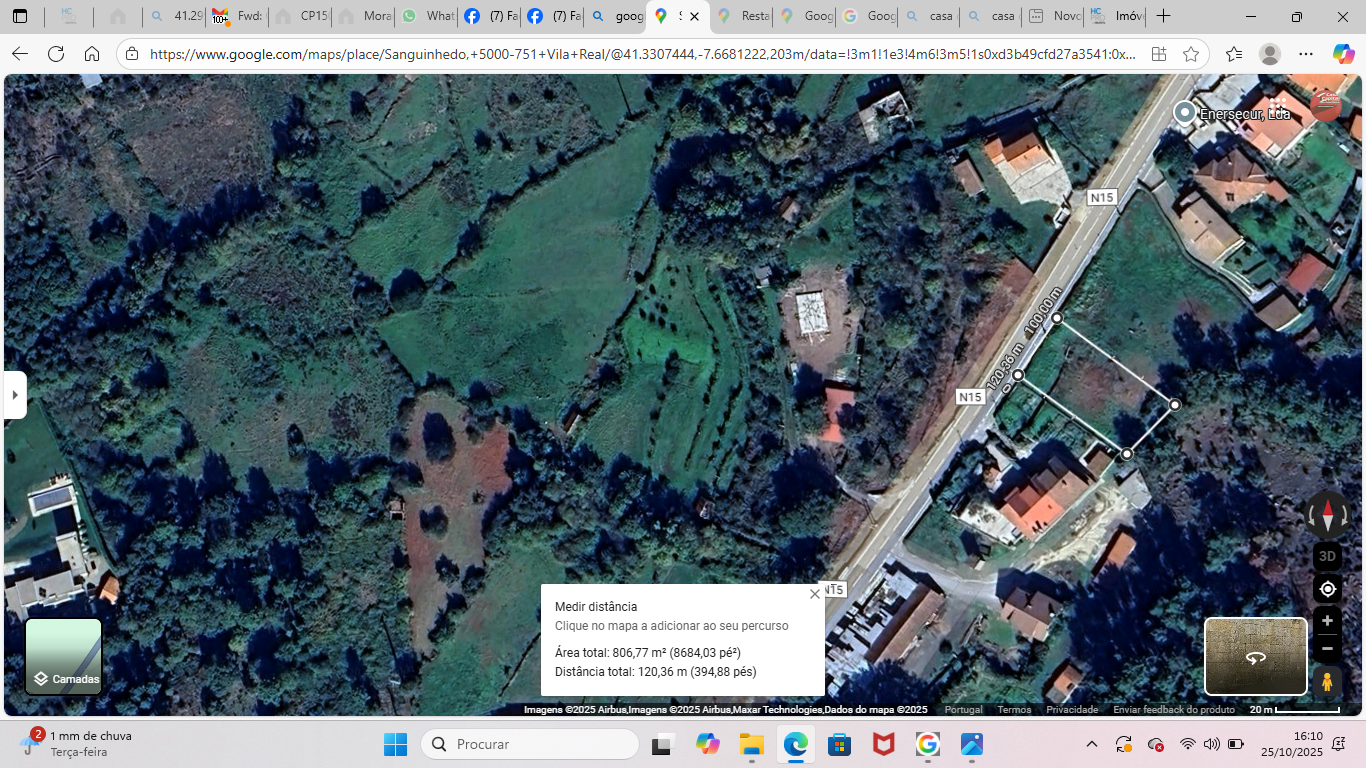Show hidden system tray icons chevron
Screen dimensions: 1366x768
(x=1092, y=744)
